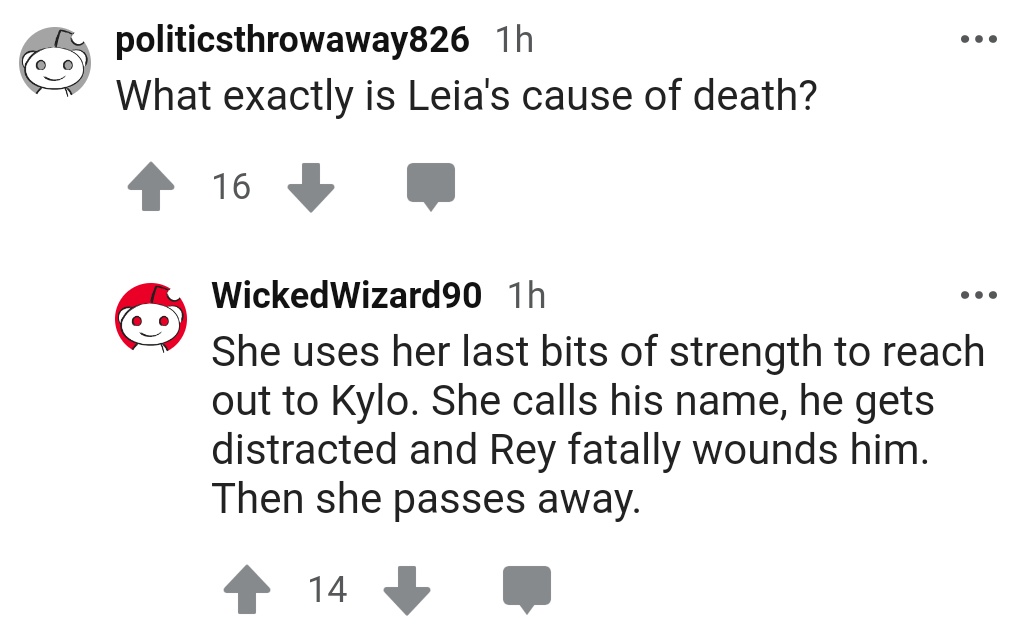This screenshot has width=1027, height=643.
Task: Downvote WickedWizard90's reply
Action: pyautogui.click(x=407, y=590)
